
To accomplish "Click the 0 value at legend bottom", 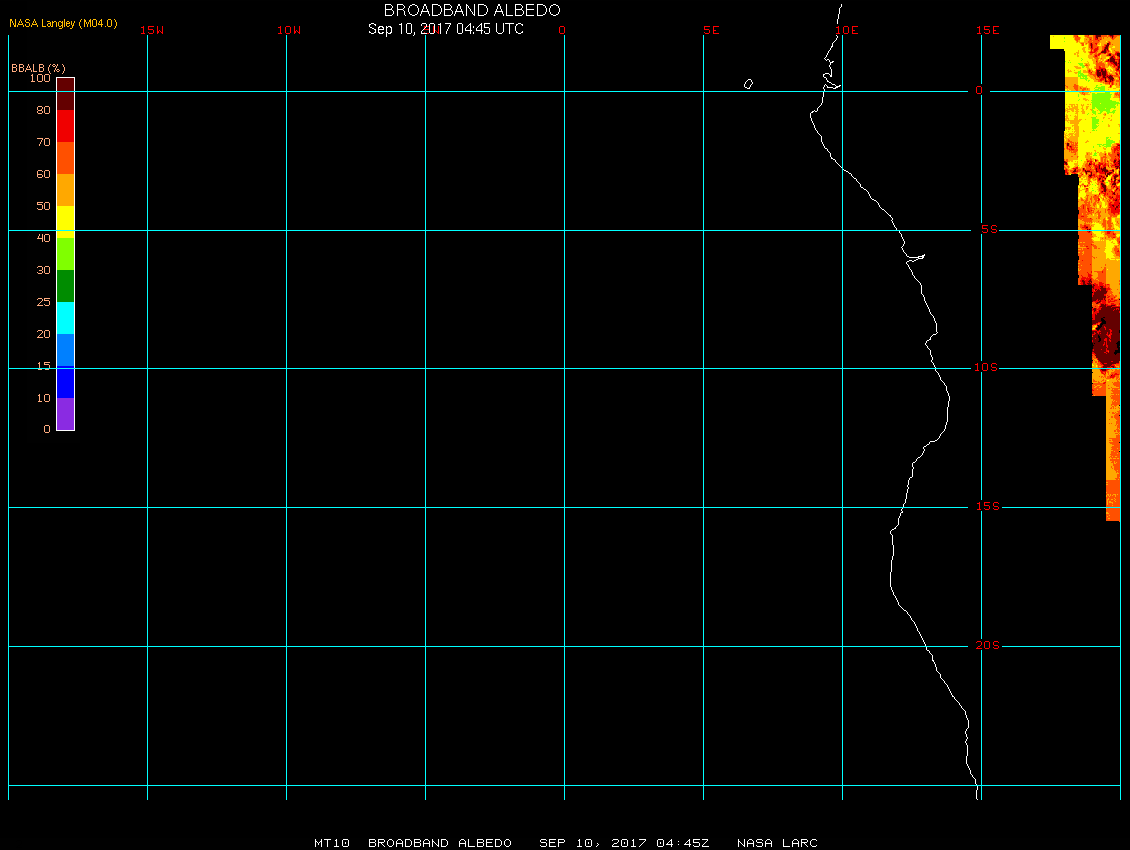I will tap(47, 429).
